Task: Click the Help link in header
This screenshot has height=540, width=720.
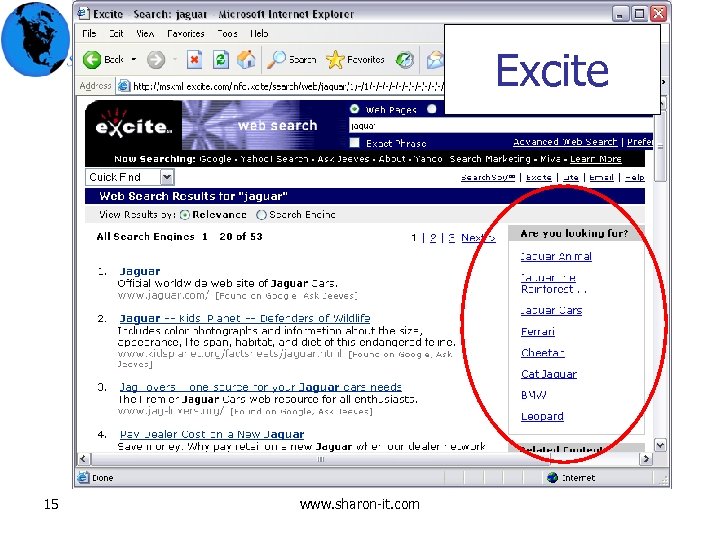Action: 635,177
